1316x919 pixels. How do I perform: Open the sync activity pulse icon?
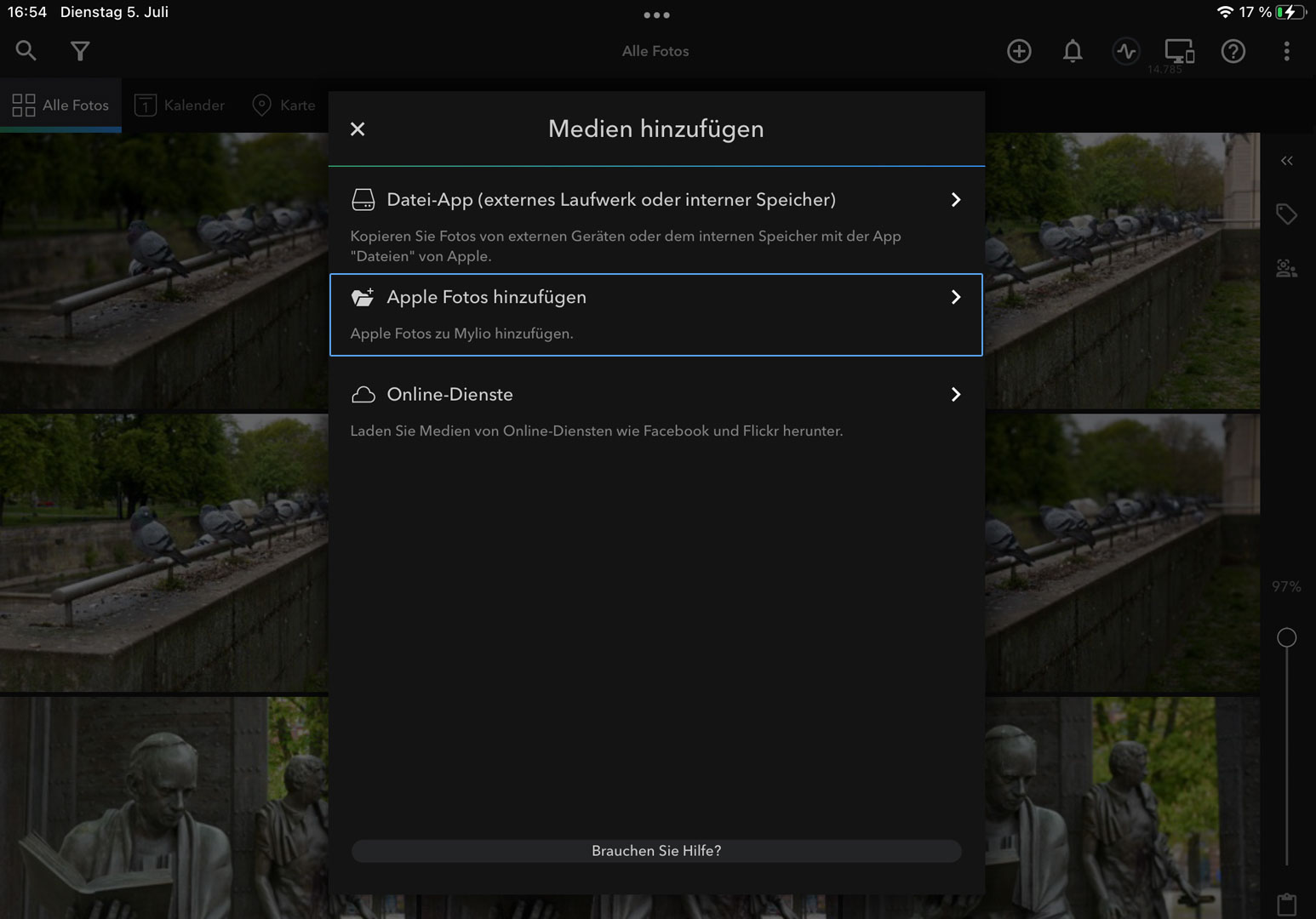(1126, 51)
